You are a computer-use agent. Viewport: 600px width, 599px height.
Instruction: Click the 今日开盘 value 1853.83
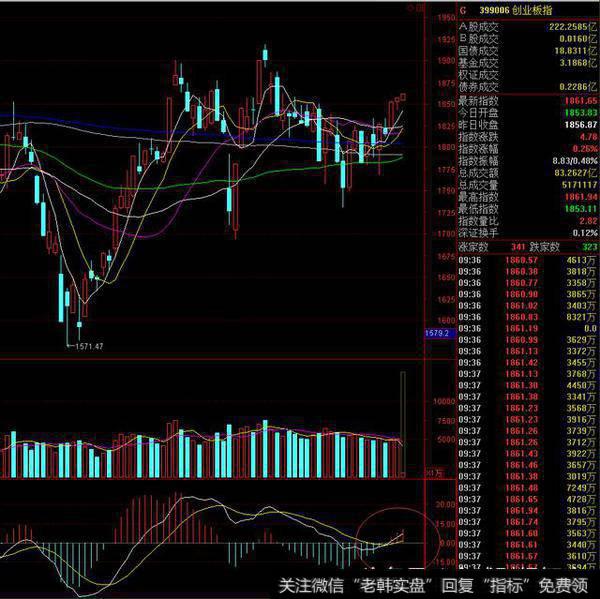[581, 113]
